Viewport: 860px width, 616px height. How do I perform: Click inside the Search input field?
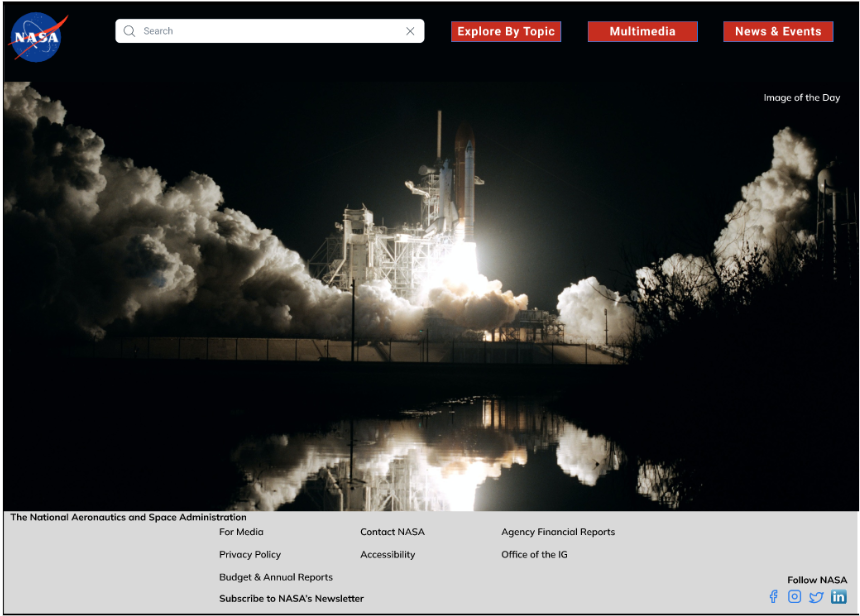(x=270, y=31)
